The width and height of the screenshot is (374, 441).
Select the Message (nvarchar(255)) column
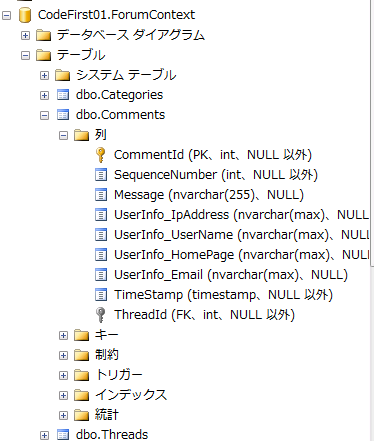(209, 195)
